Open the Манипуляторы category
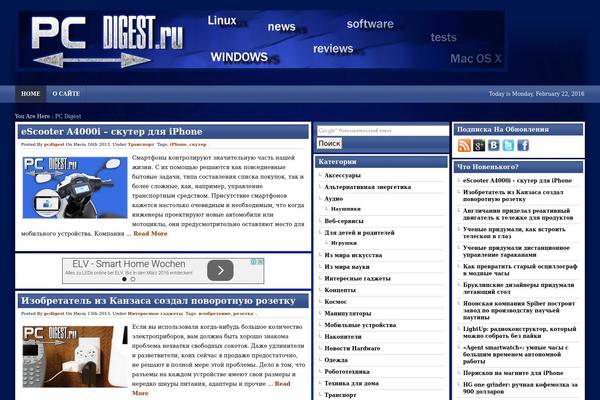 point(347,313)
